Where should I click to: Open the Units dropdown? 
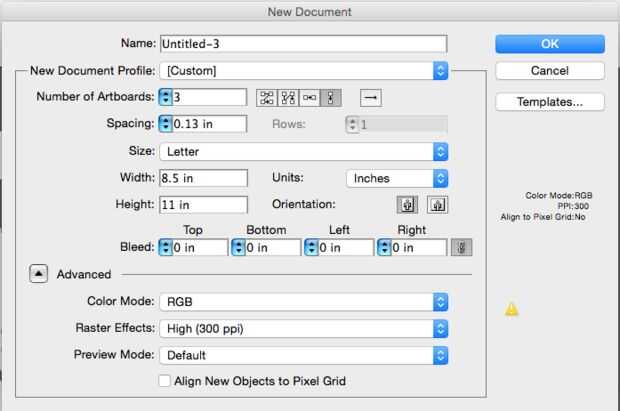click(440, 178)
